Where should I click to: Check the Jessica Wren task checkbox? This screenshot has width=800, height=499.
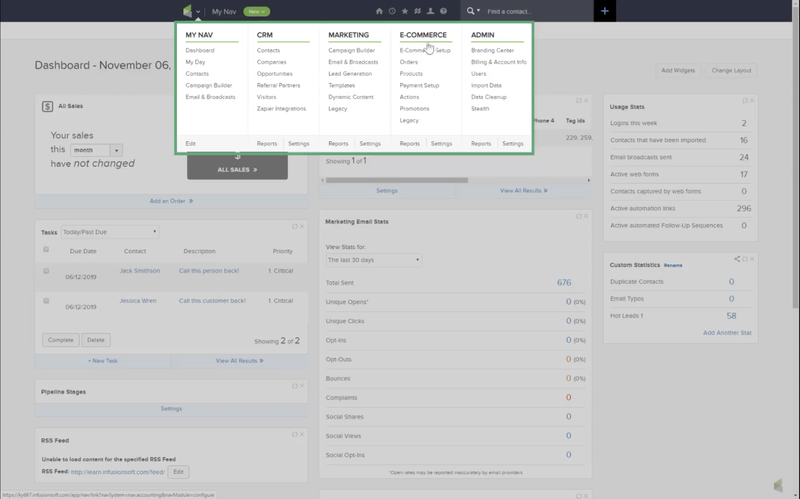pyautogui.click(x=46, y=301)
